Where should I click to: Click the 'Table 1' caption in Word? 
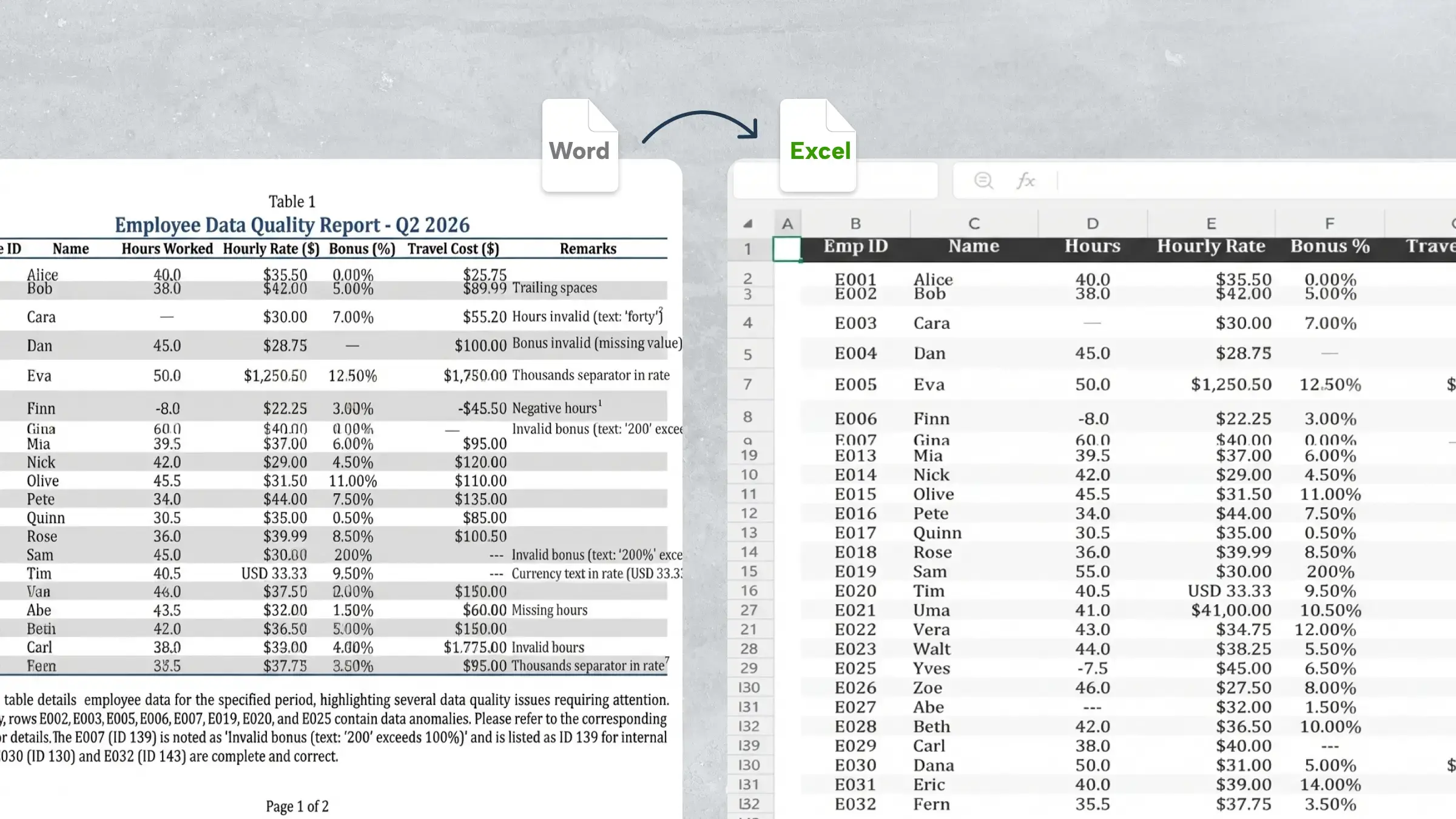[x=292, y=201]
